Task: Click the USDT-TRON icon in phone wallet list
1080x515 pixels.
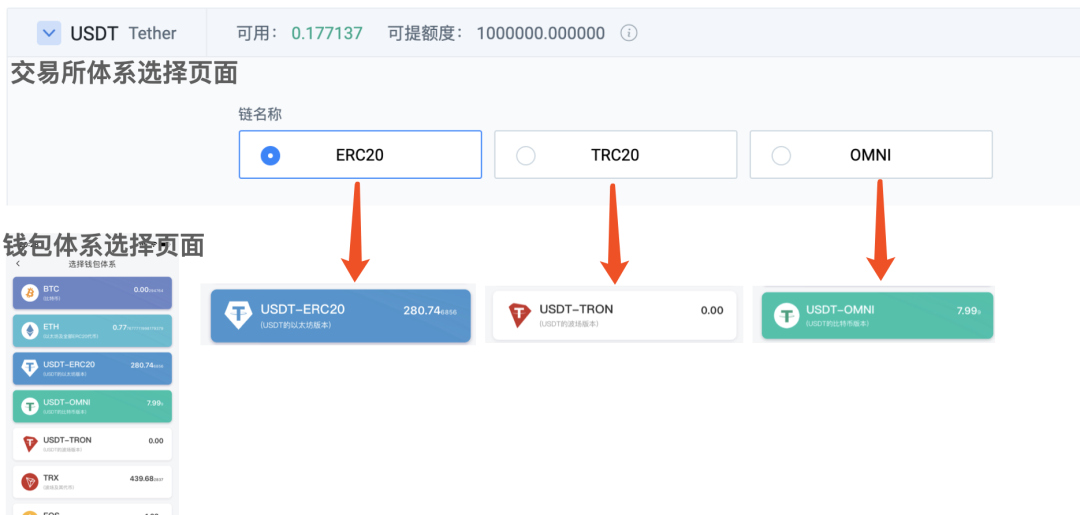Action: 30,443
